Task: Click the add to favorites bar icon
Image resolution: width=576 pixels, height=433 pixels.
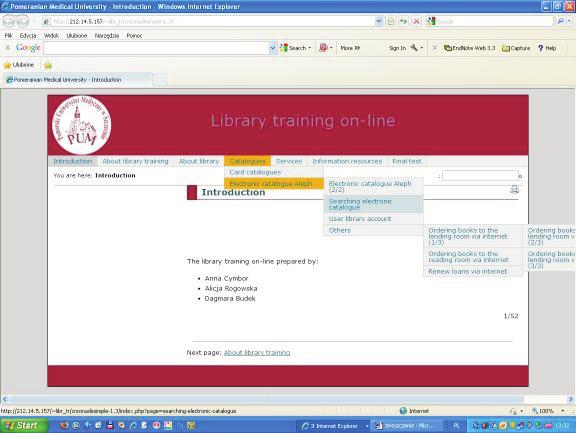Action: (x=48, y=65)
